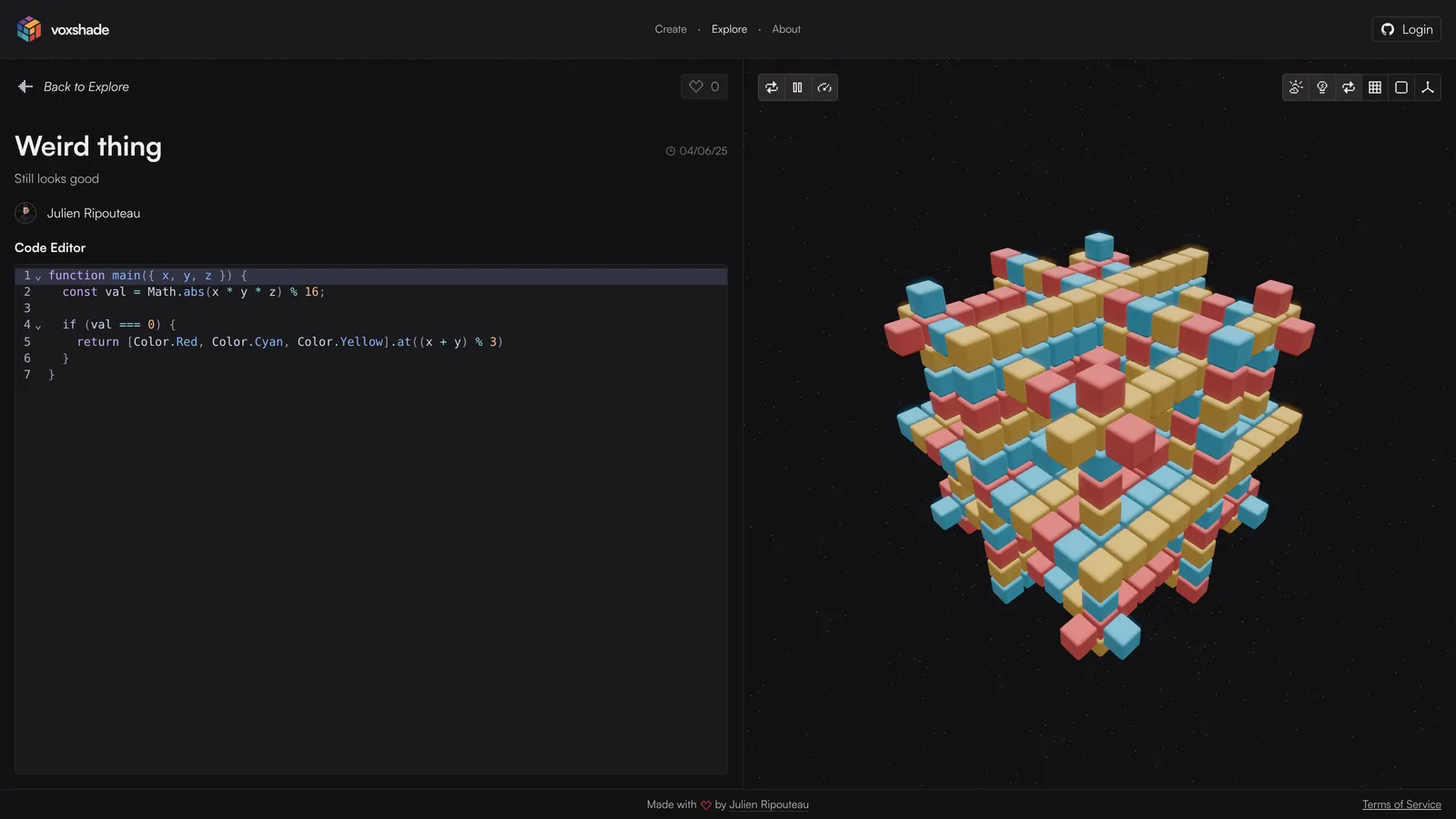The image size is (1456, 819).
Task: Click the 3D voxel cube in viewport
Action: pos(1099,446)
